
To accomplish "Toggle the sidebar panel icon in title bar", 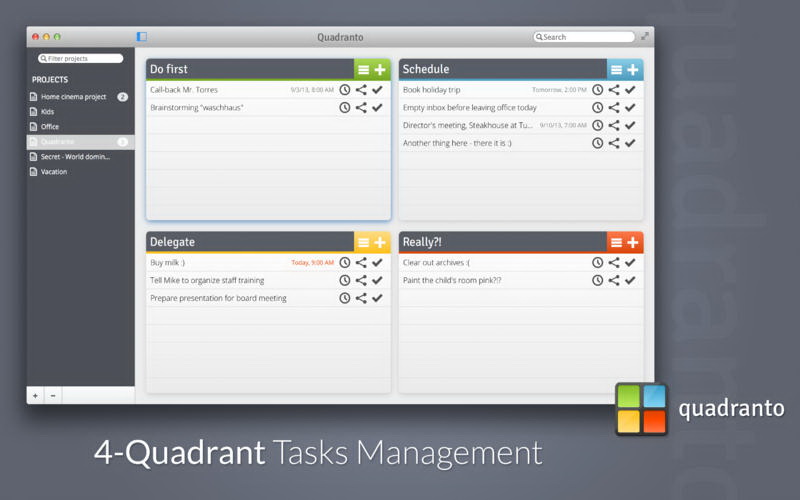I will point(142,37).
